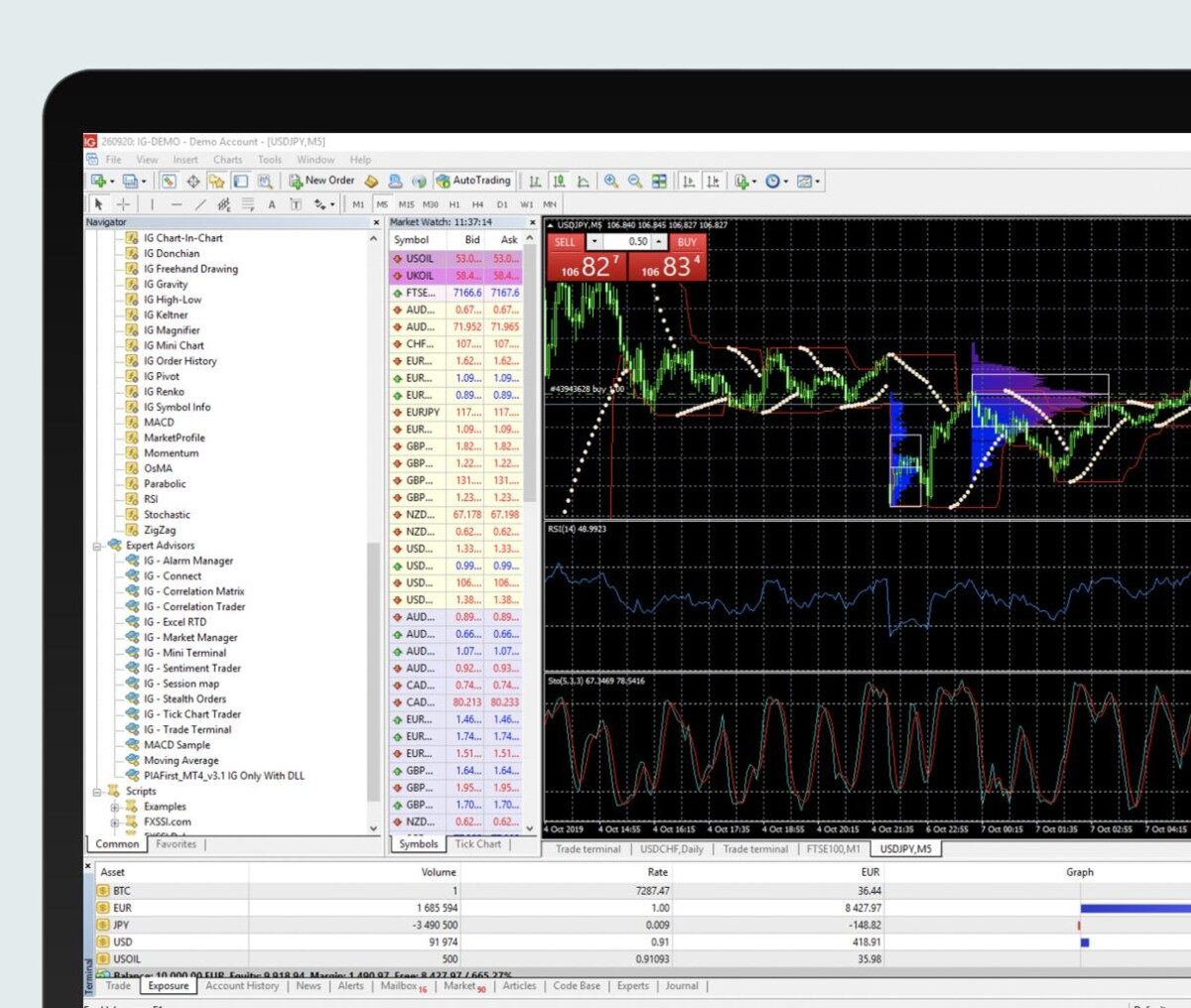The width and height of the screenshot is (1191, 1008).
Task: Select the Cursor arrow tool
Action: 98,204
